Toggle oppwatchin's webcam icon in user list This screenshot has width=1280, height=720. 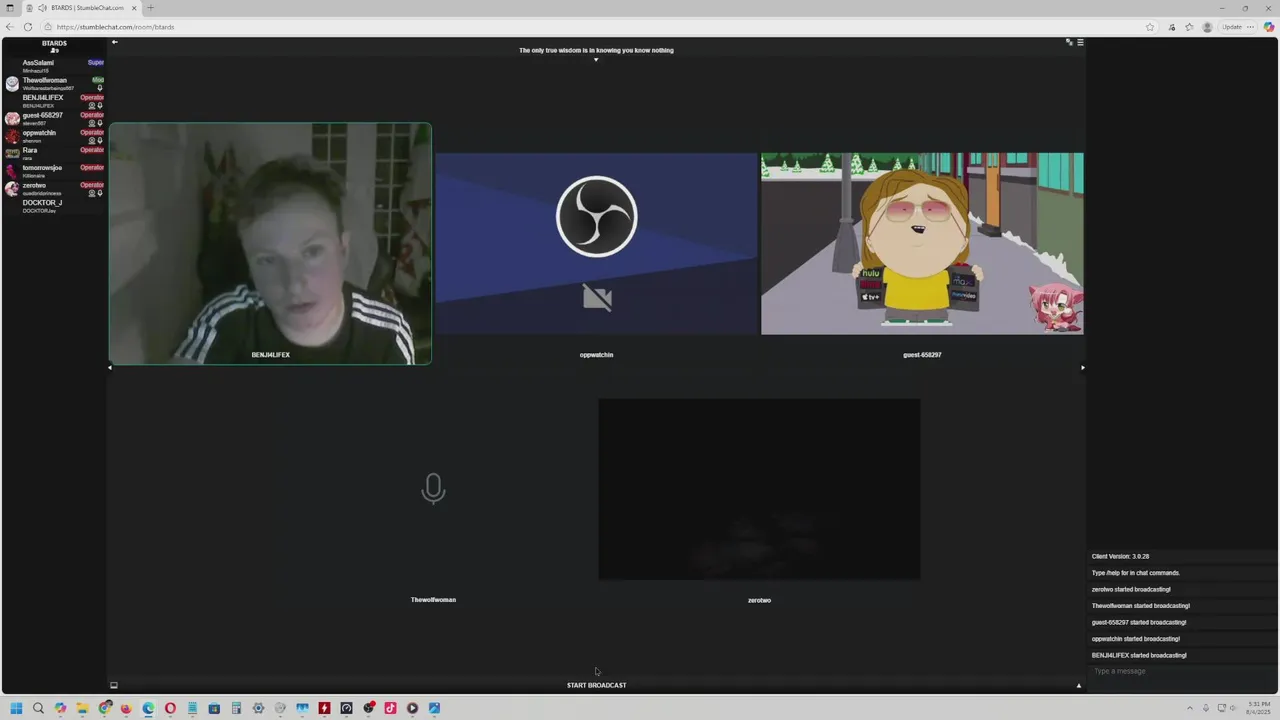pyautogui.click(x=92, y=141)
